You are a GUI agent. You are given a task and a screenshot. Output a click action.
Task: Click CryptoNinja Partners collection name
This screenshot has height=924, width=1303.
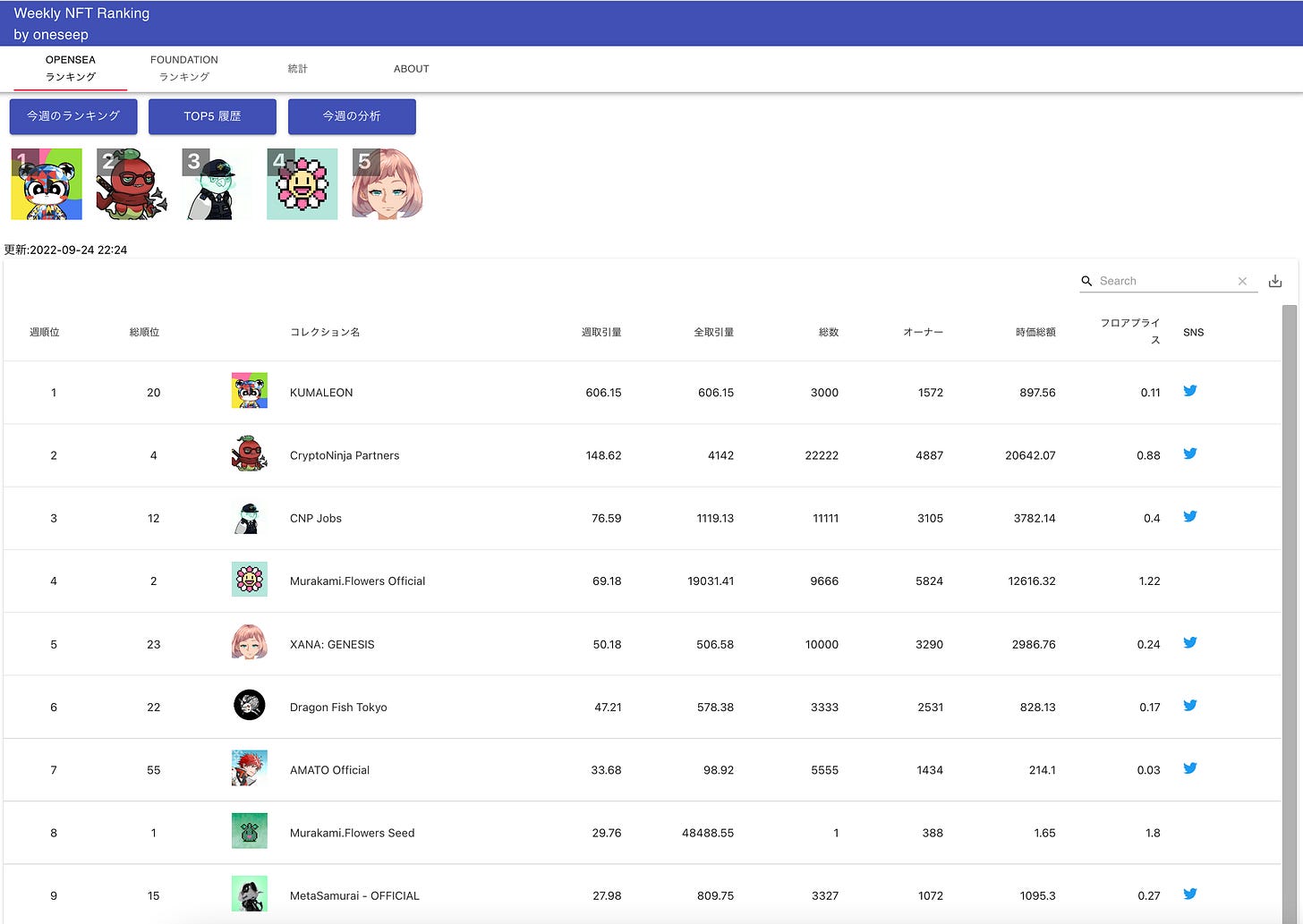coord(345,455)
